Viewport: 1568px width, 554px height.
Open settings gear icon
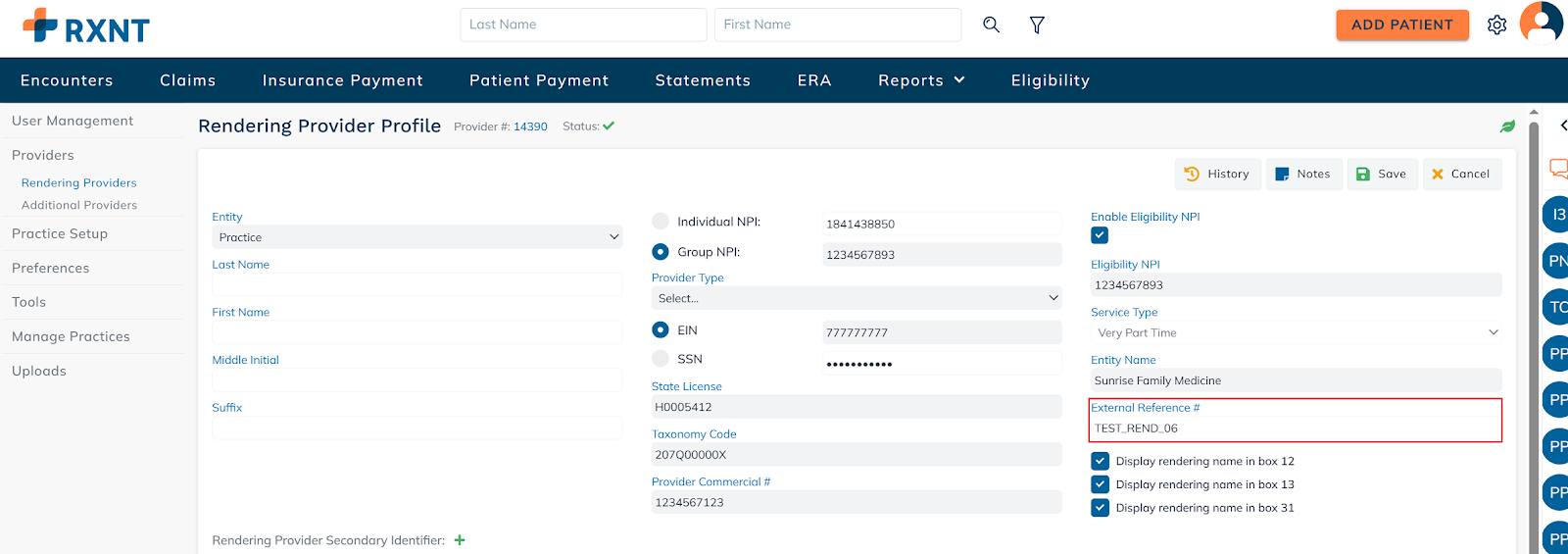click(1496, 25)
